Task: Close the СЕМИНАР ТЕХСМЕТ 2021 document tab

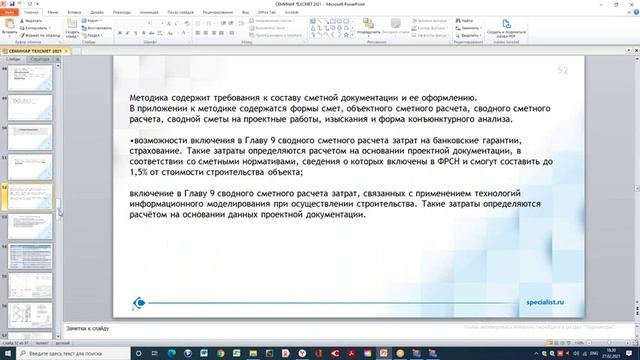Action: point(66,51)
